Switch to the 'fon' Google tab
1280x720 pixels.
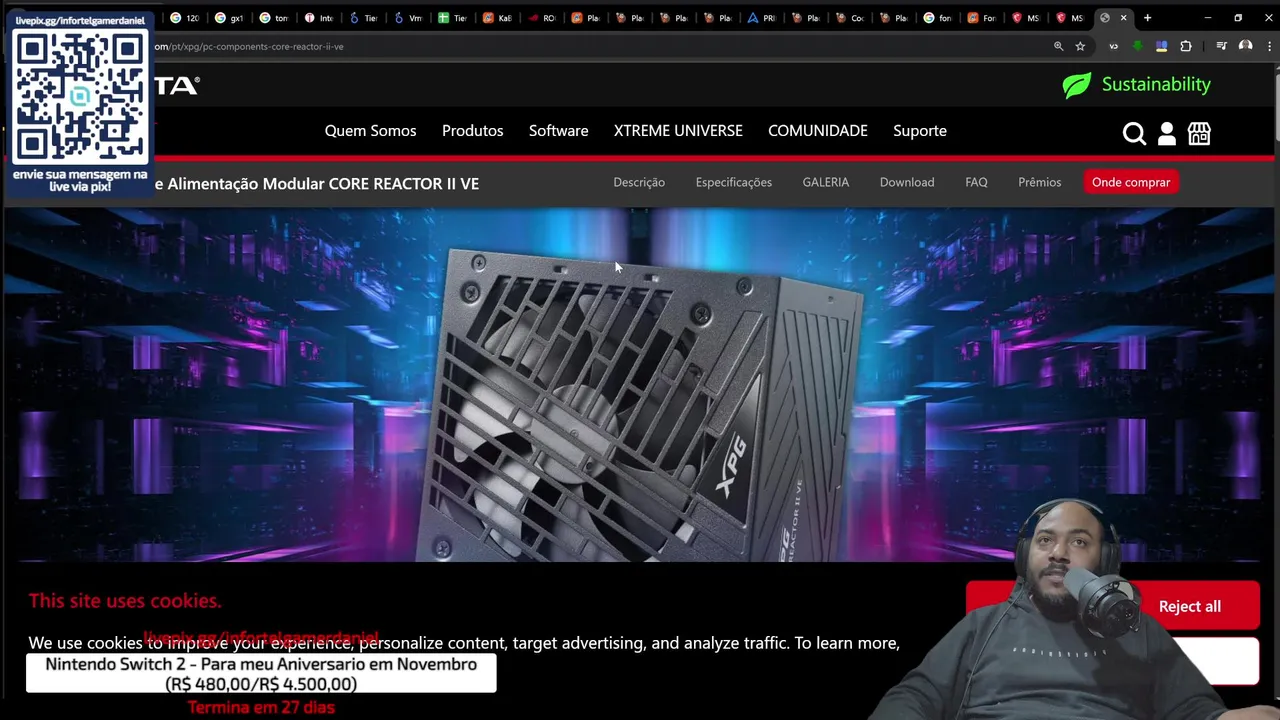[x=938, y=18]
